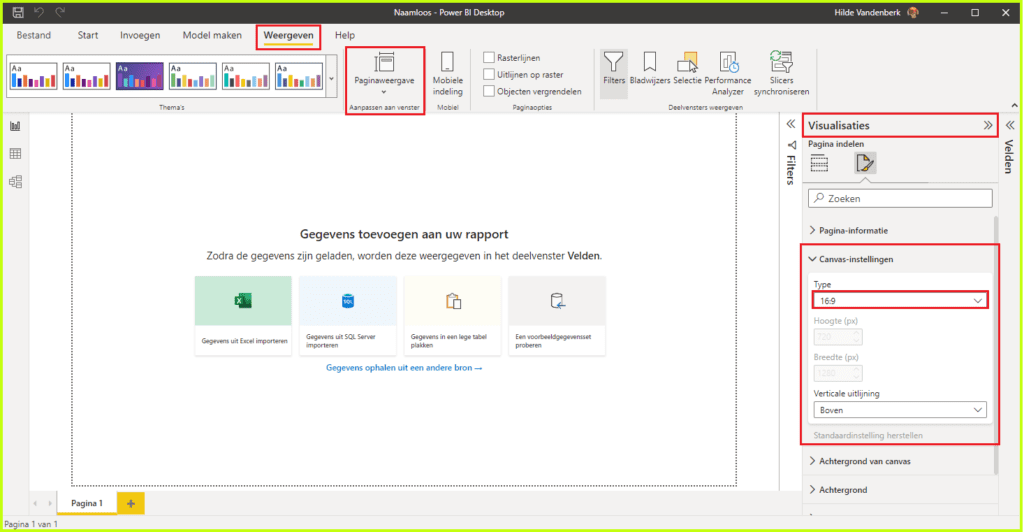Click the Hoogte (px) stepper field
1024x532 pixels.
[838, 337]
